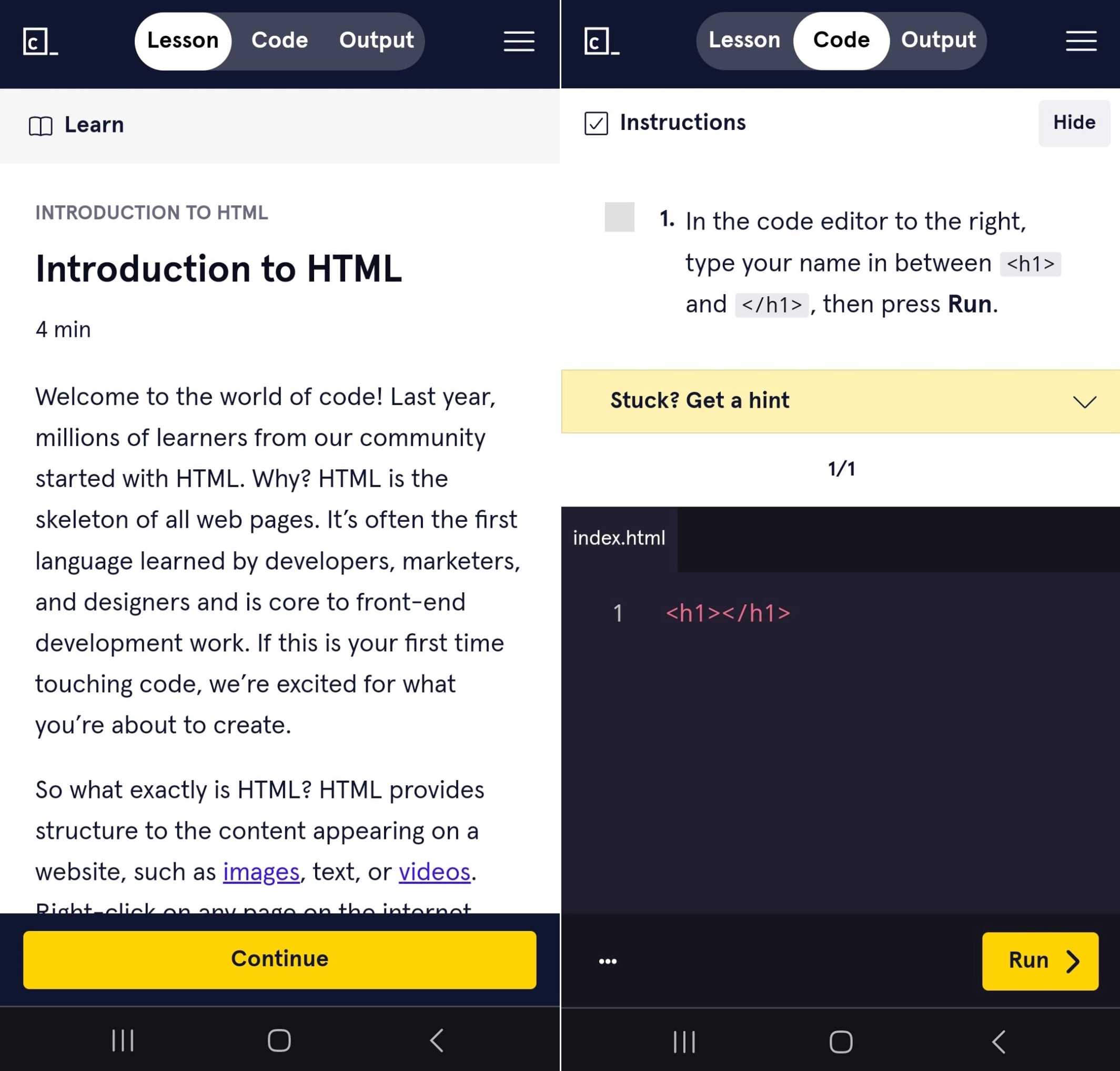Open the hamburger menu on right screen
Viewport: 1120px width, 1071px height.
pos(1081,41)
